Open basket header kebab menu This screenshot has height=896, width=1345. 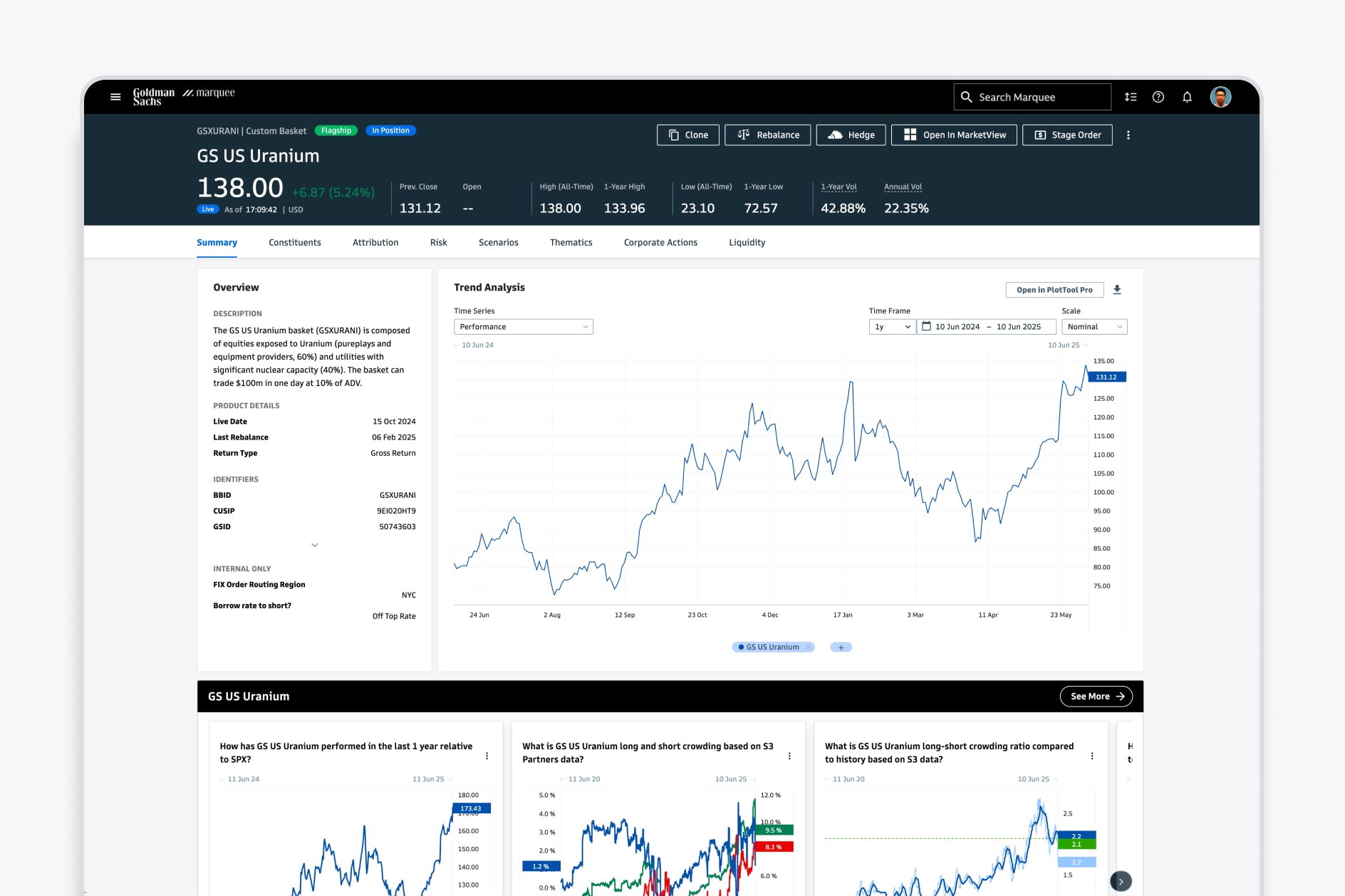[x=1128, y=135]
